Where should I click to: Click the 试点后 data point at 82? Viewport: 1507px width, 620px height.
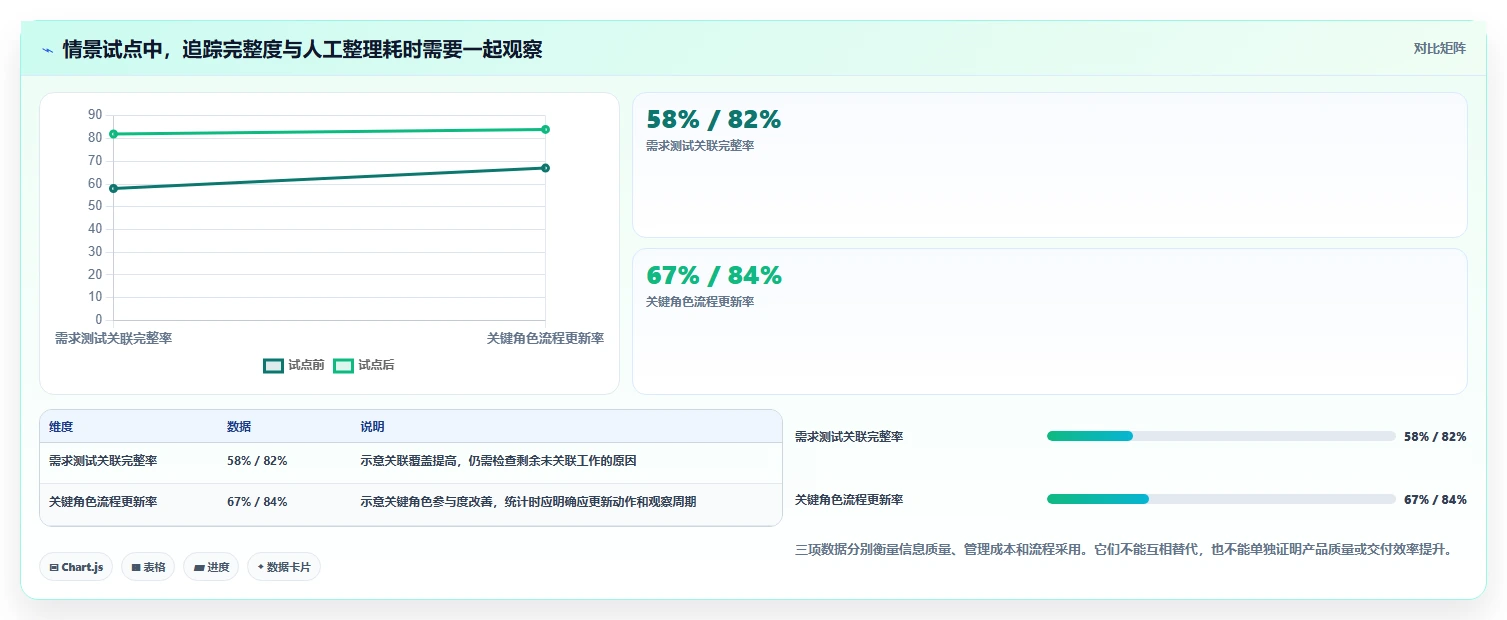(113, 134)
